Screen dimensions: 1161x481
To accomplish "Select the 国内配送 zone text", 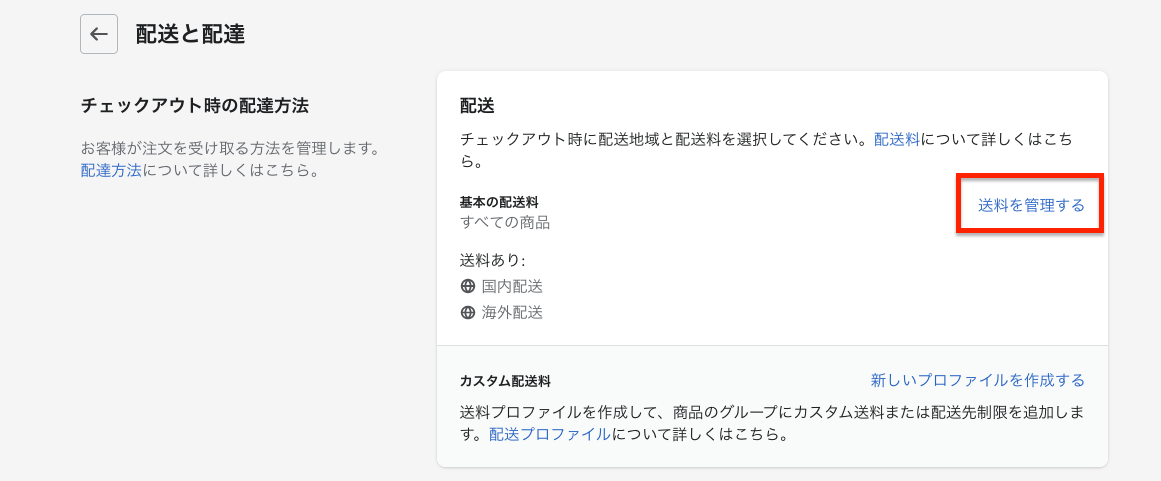I will click(512, 286).
